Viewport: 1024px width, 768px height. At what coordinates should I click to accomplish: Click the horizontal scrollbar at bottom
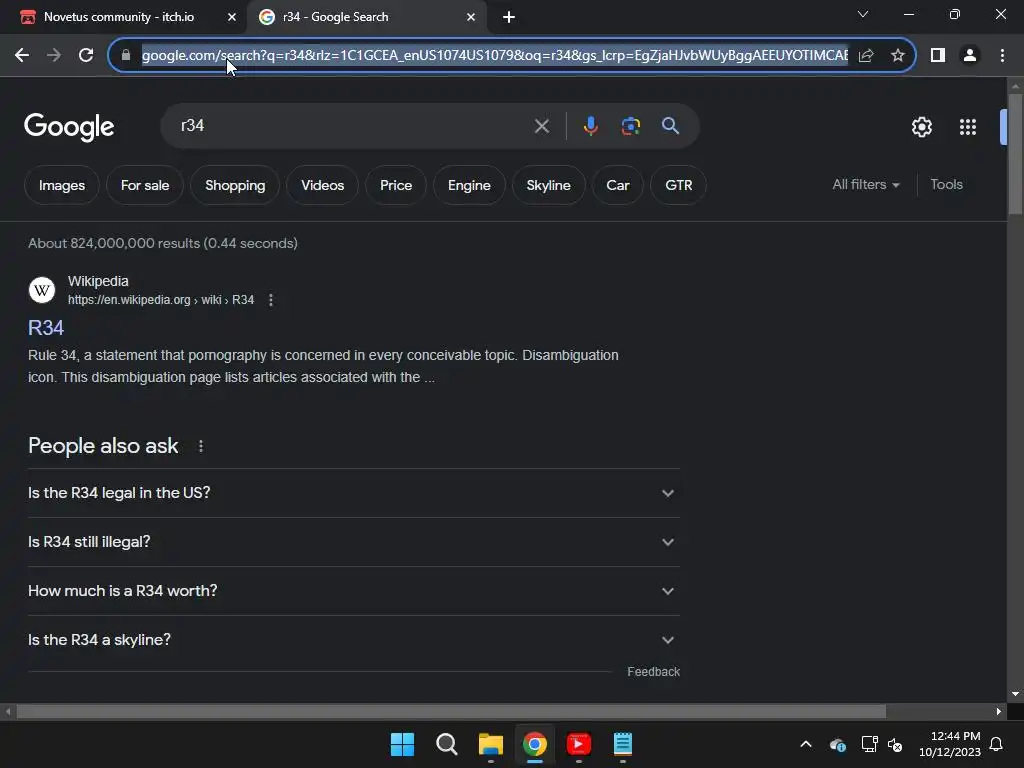point(451,711)
